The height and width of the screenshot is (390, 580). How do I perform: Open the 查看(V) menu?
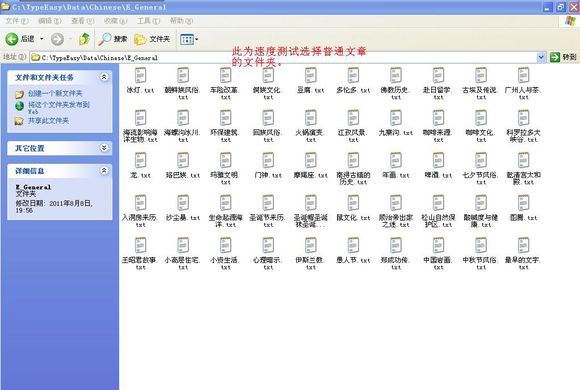pos(82,21)
